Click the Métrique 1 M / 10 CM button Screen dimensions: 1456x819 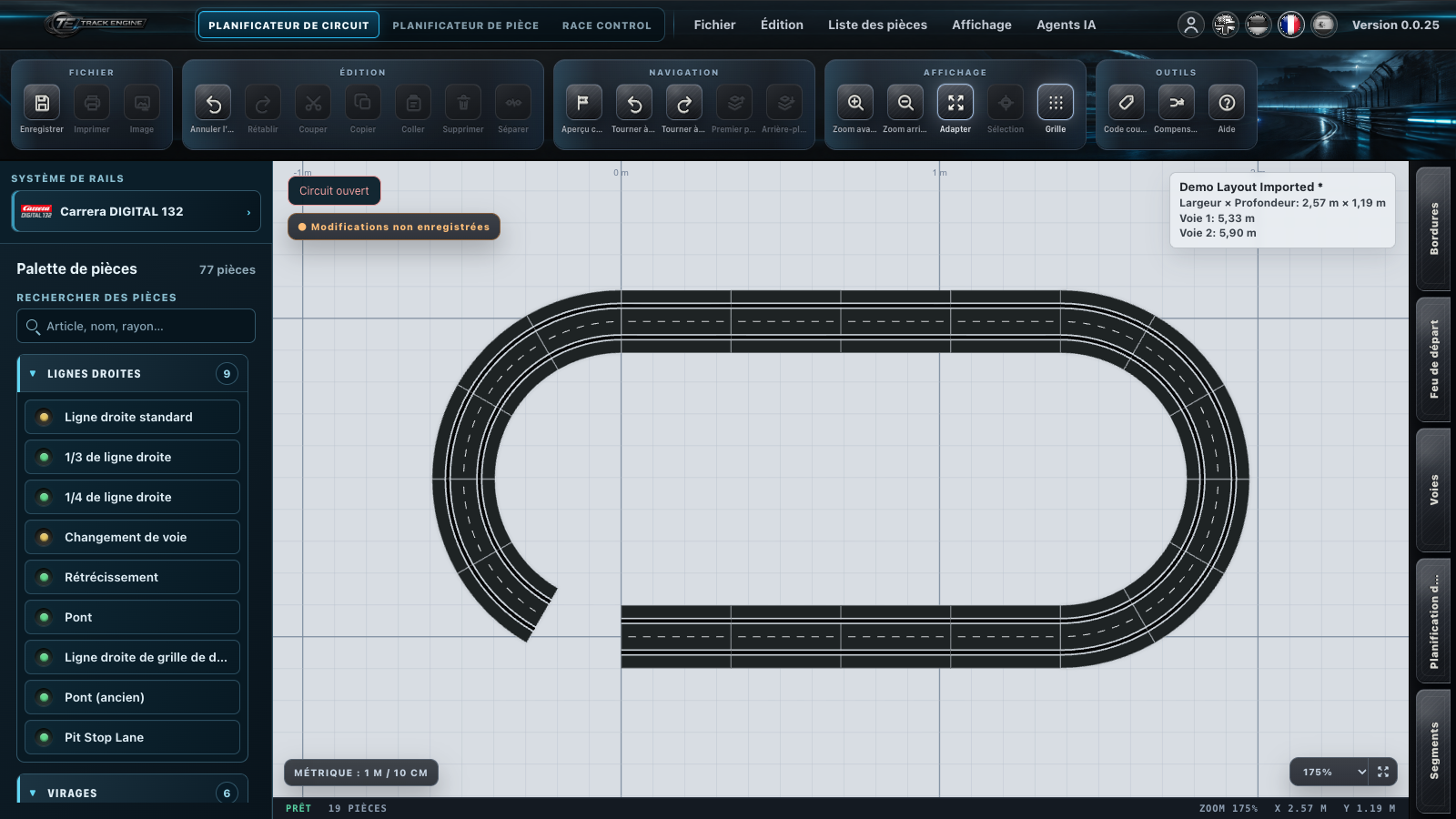coord(360,773)
